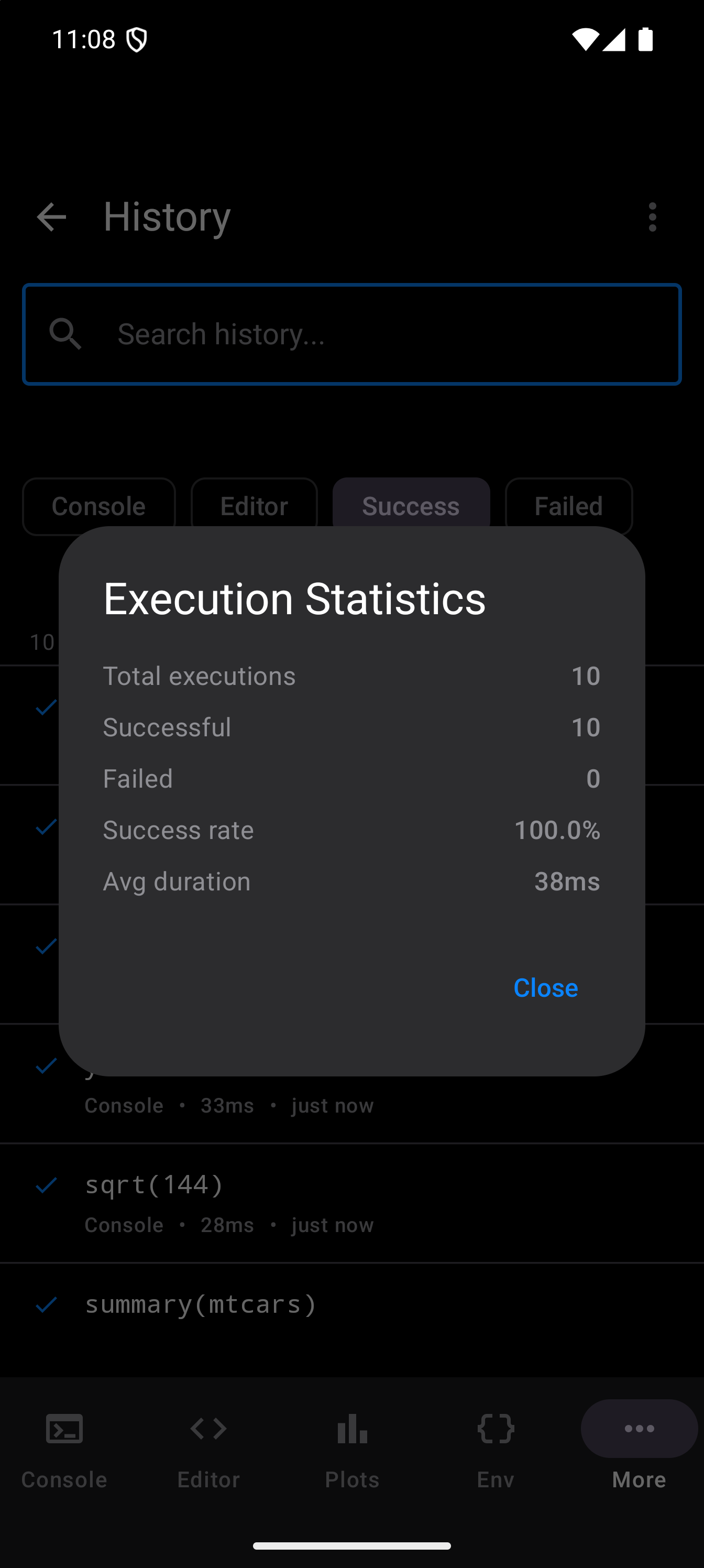This screenshot has width=704, height=1568.
Task: Tap the Avg duration 38ms value
Action: point(566,881)
